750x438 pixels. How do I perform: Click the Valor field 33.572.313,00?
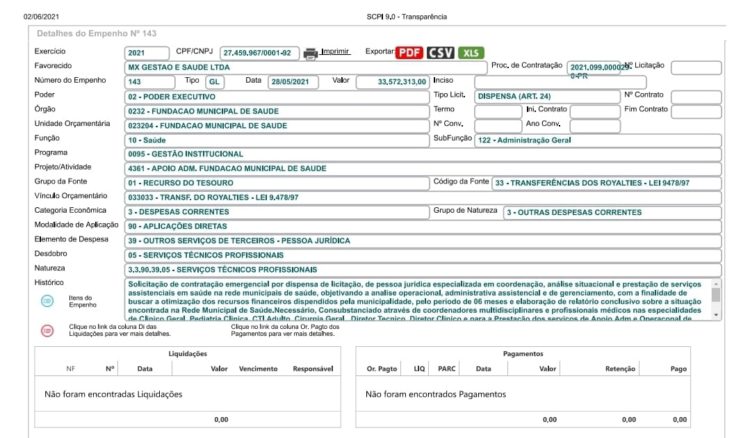pos(392,82)
